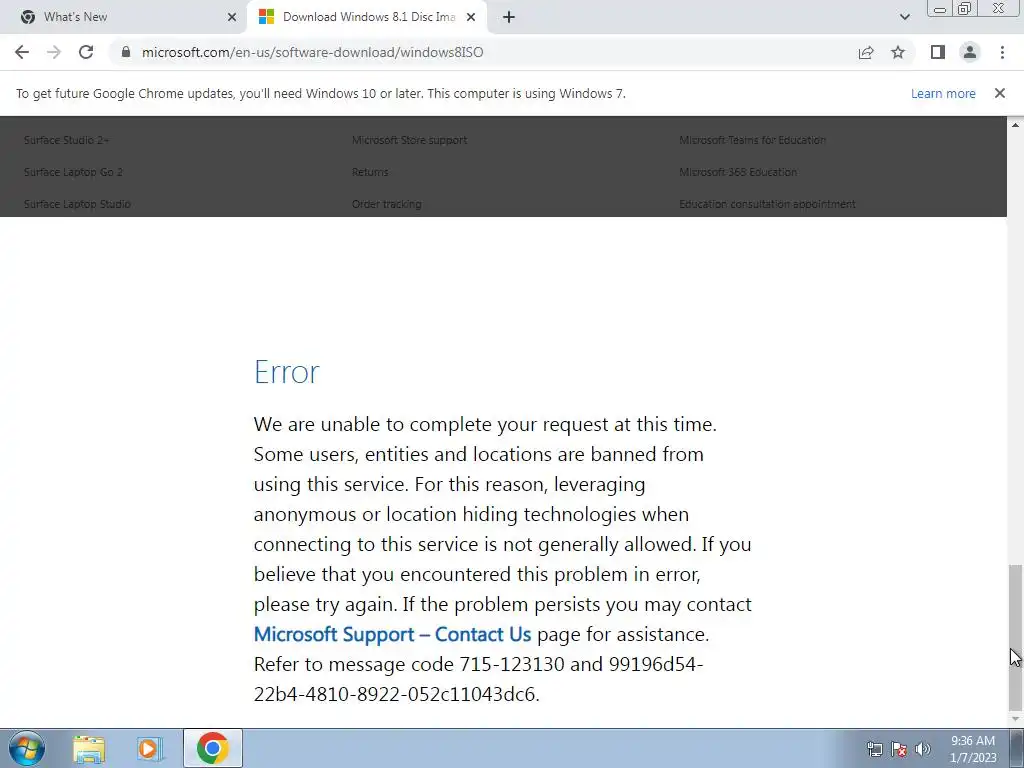Open the Chrome three-dot menu
The width and height of the screenshot is (1024, 768).
click(1002, 52)
